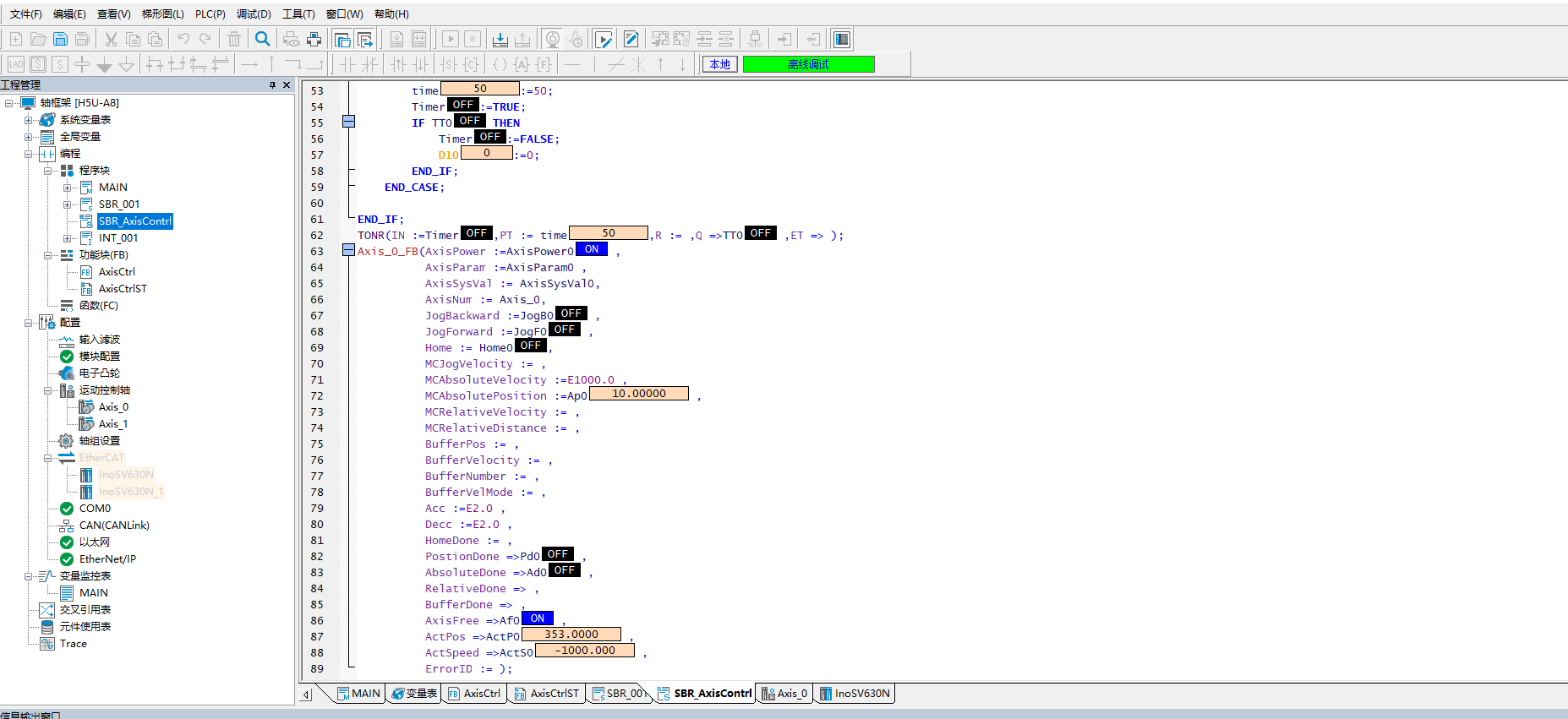Open the Trace item in tree
The image size is (1568, 719).
click(74, 644)
